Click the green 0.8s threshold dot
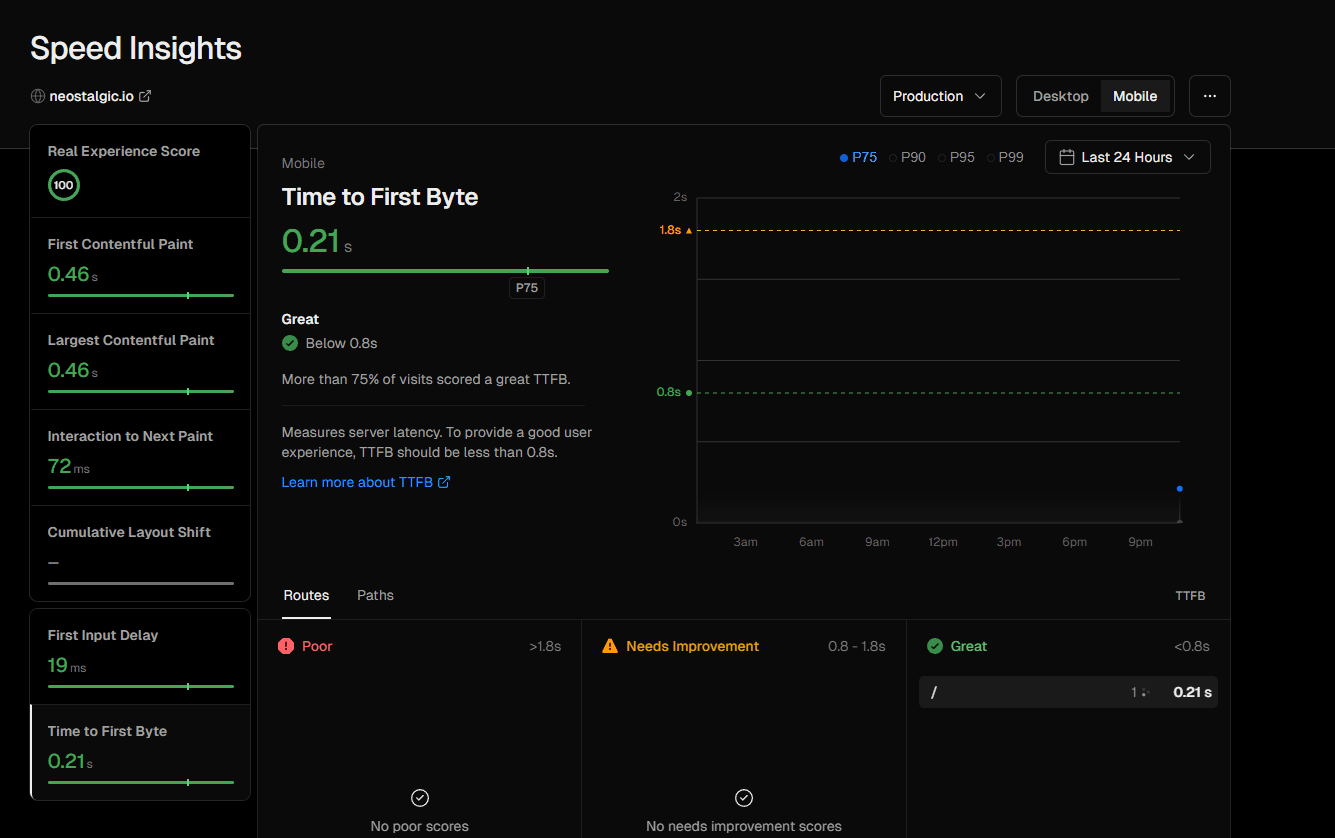1335x838 pixels. (x=688, y=393)
